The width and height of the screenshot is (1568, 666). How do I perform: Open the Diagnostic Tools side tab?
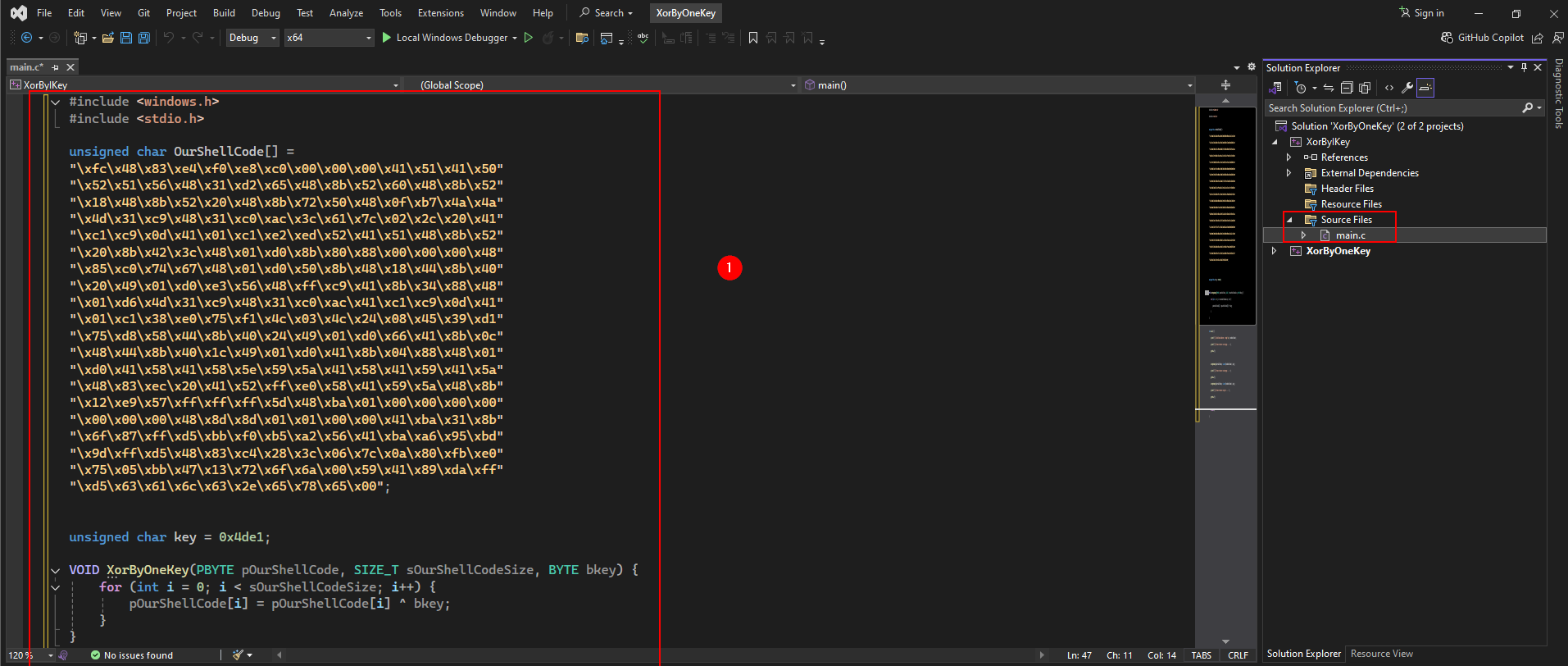pyautogui.click(x=1558, y=94)
